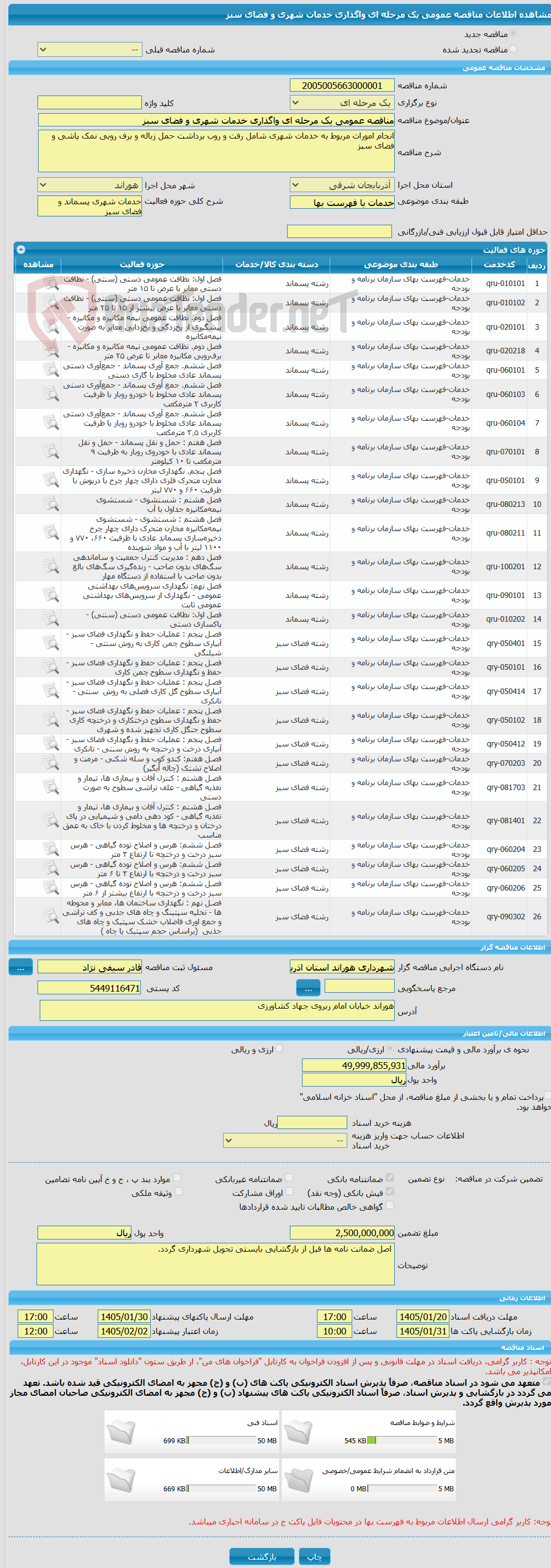Open view icon for row gru-060103

click(x=51, y=394)
